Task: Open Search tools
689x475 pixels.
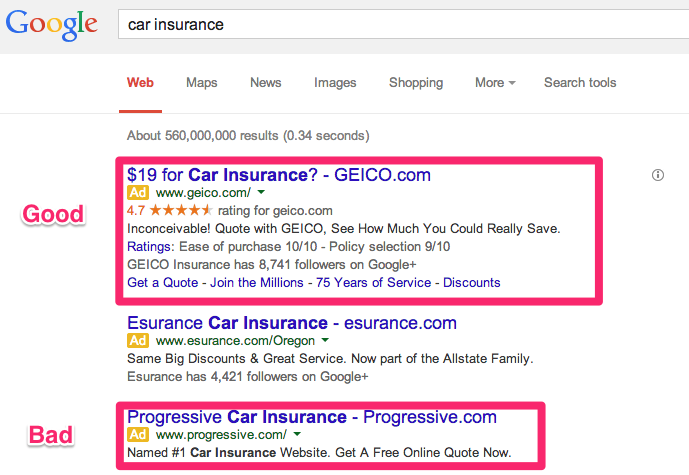Action: [x=580, y=83]
